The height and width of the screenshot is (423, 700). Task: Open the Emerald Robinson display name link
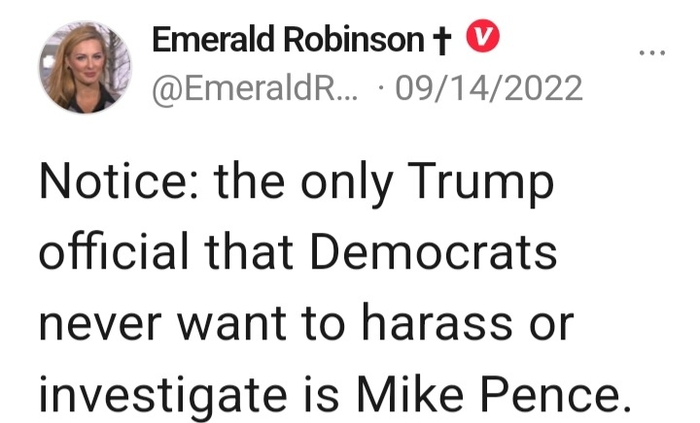tap(287, 39)
